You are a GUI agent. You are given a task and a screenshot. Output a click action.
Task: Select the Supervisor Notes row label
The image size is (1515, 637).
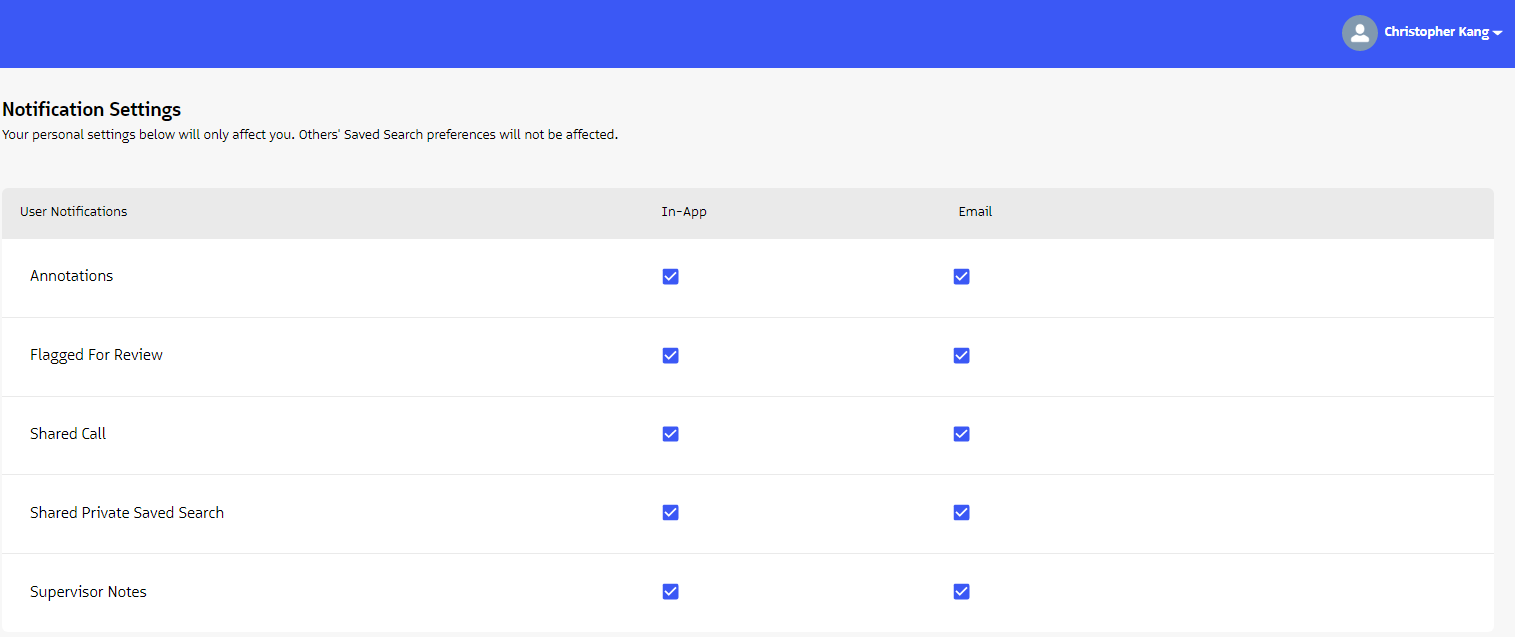pos(88,592)
